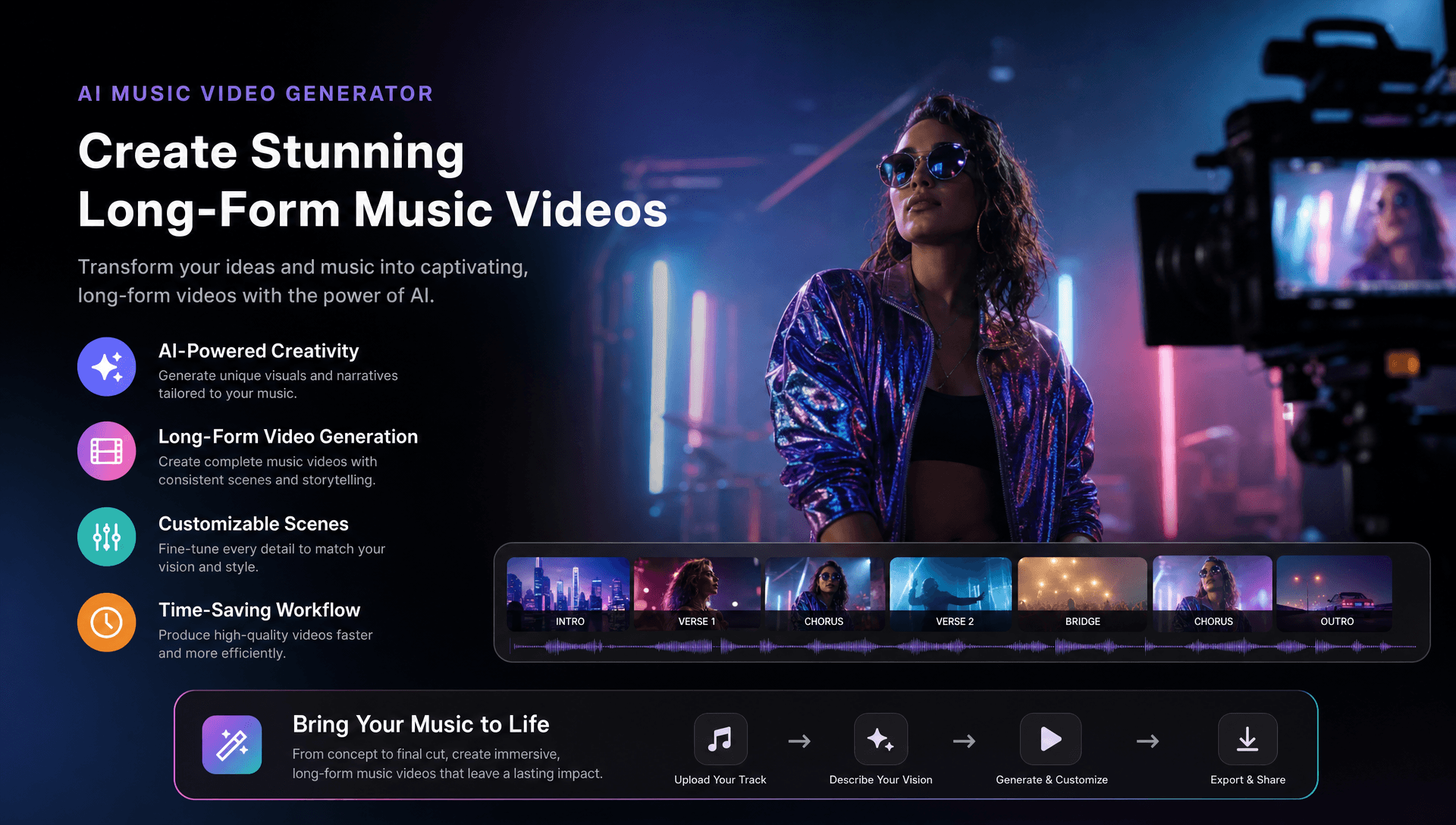Click the 'Create complete music videos with' description
The width and height of the screenshot is (1456, 825).
(268, 471)
